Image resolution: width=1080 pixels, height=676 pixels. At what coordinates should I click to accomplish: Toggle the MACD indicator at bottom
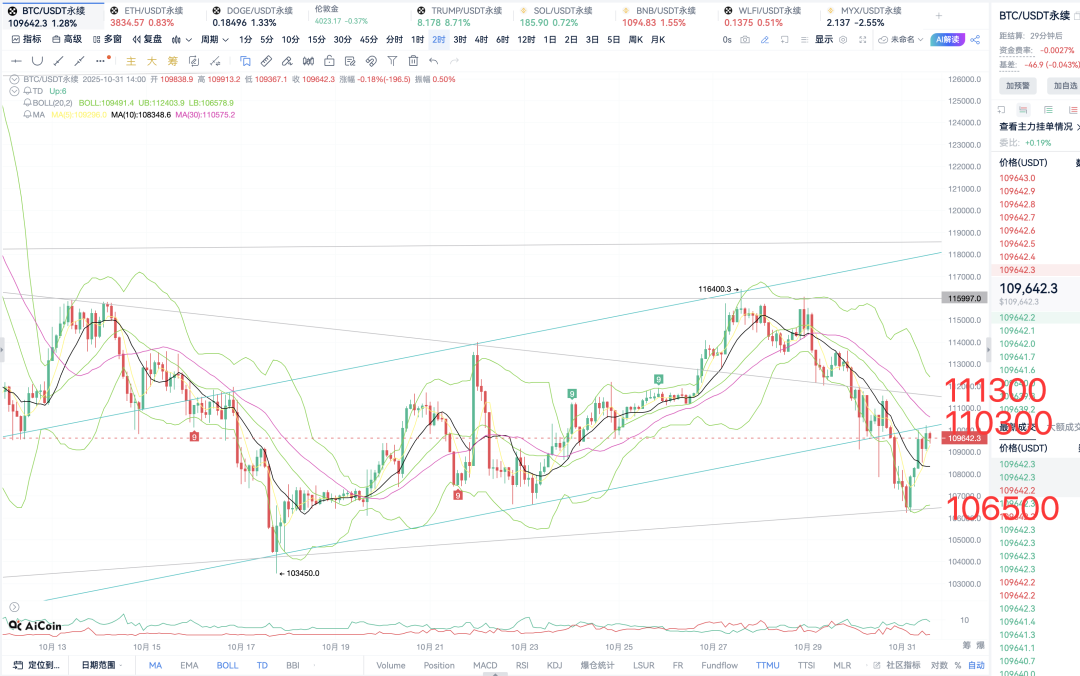click(485, 665)
